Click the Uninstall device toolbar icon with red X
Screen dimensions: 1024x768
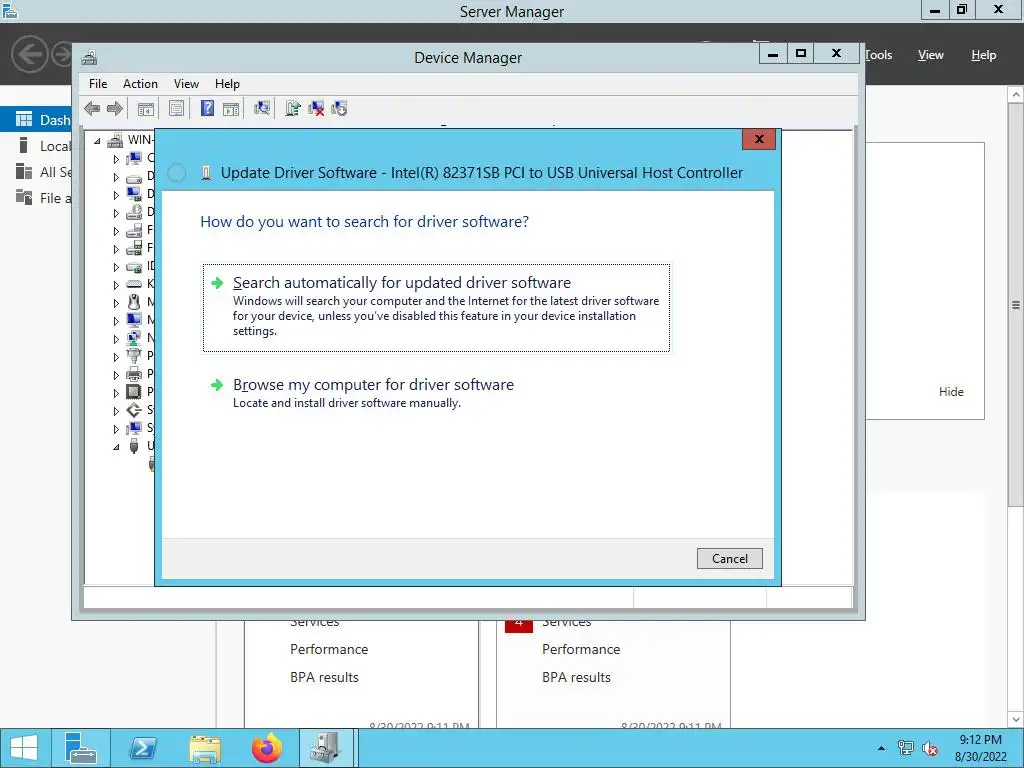[x=316, y=108]
